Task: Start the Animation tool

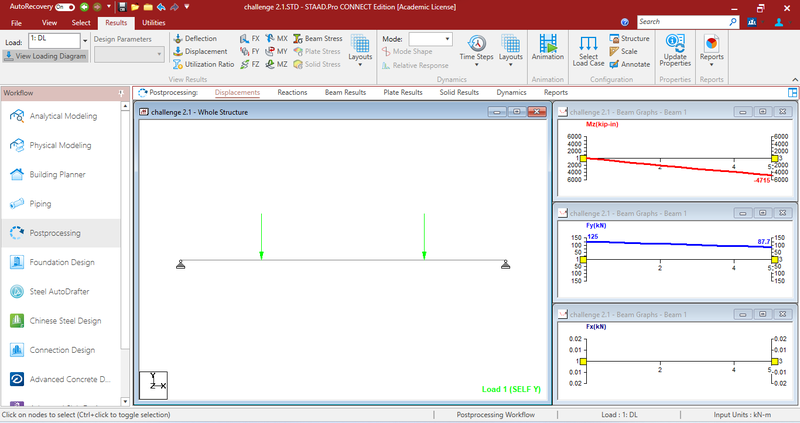Action: 548,47
